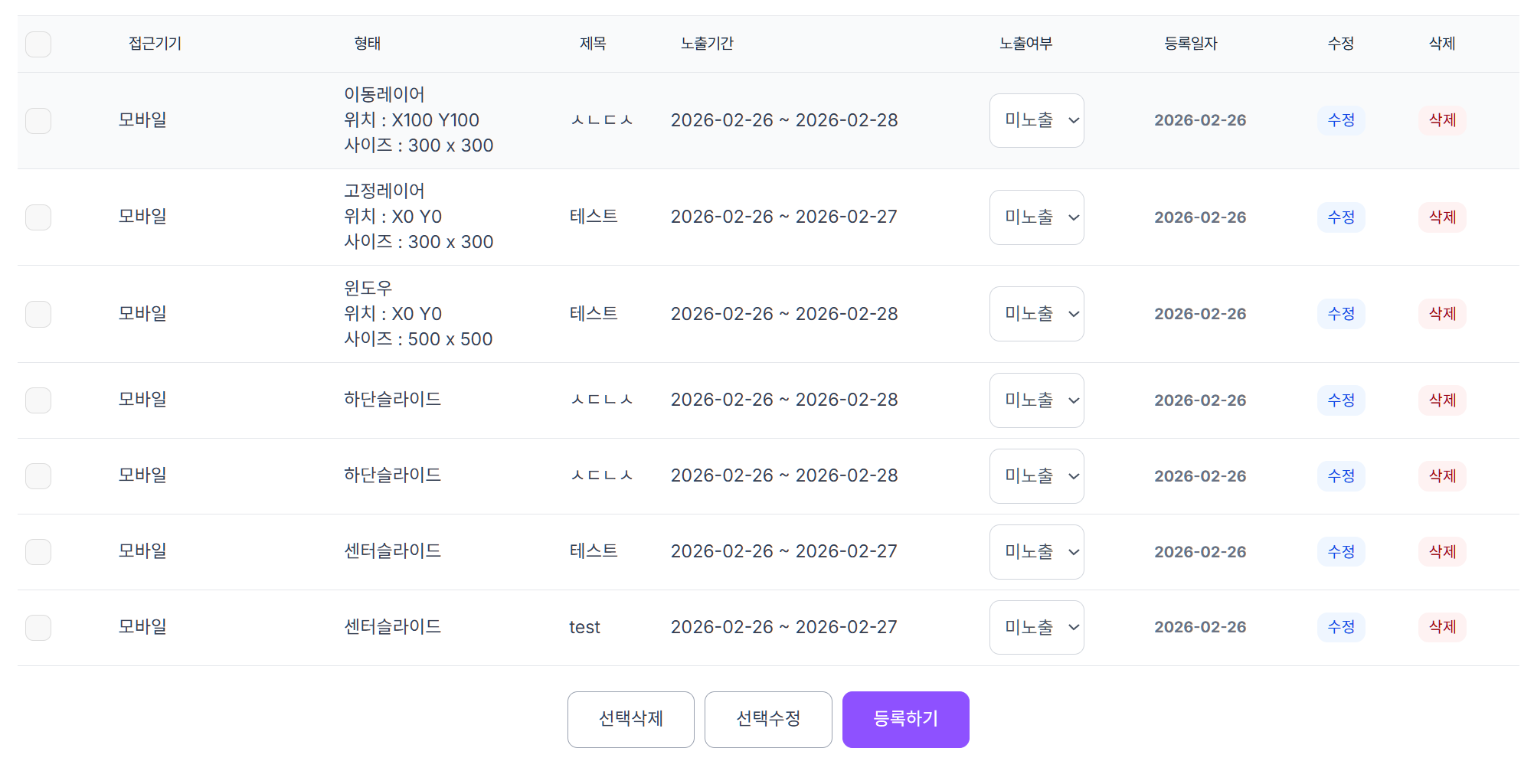
Task: Check the checkbox for the 이동레이어 row
Action: (38, 120)
